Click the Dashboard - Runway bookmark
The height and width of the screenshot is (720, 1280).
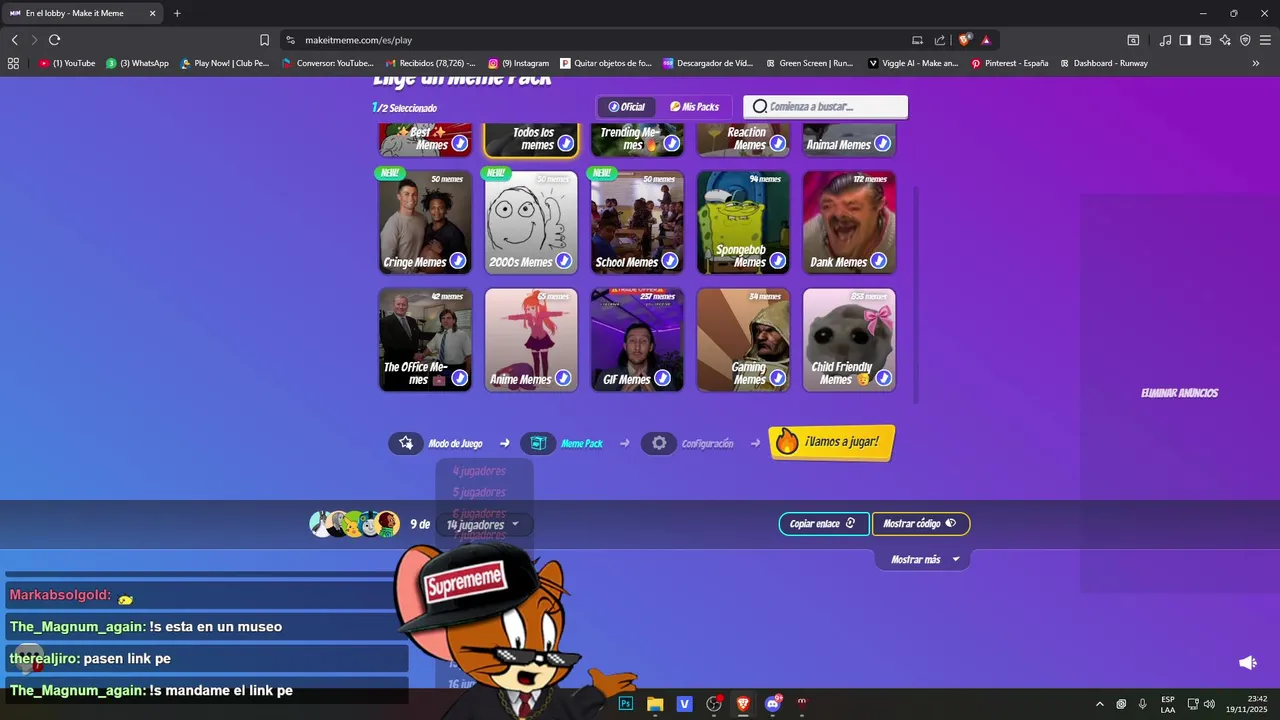[1102, 63]
